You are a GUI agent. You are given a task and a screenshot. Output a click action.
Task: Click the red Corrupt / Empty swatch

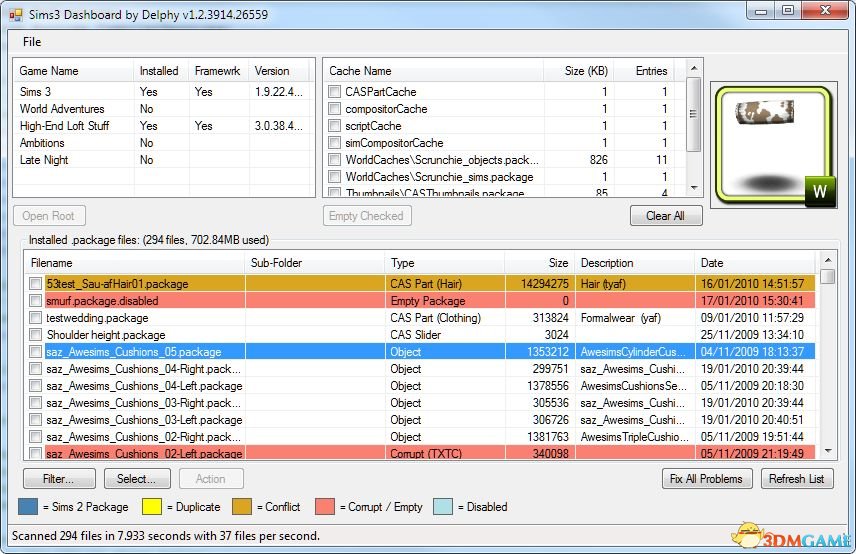coord(324,507)
